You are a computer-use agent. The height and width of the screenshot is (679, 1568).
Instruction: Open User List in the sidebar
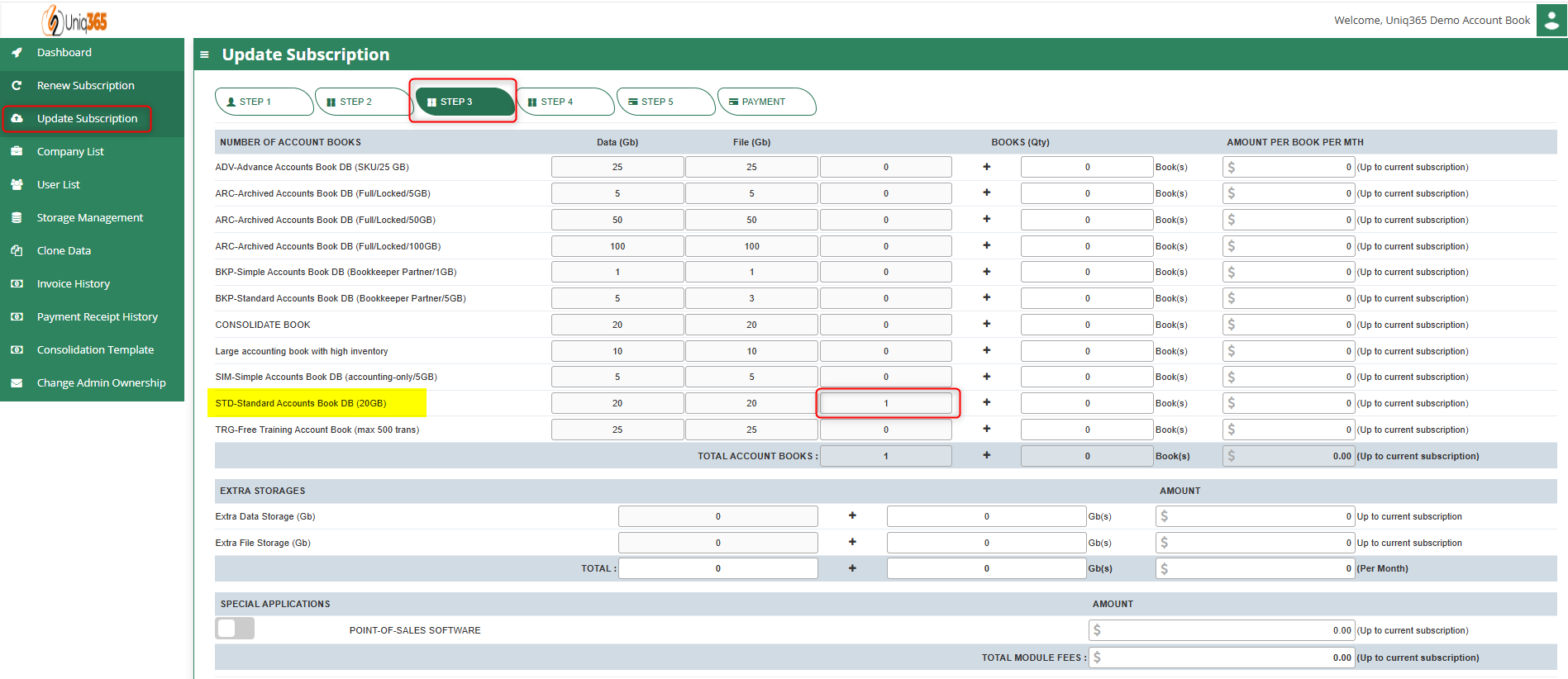tap(92, 184)
